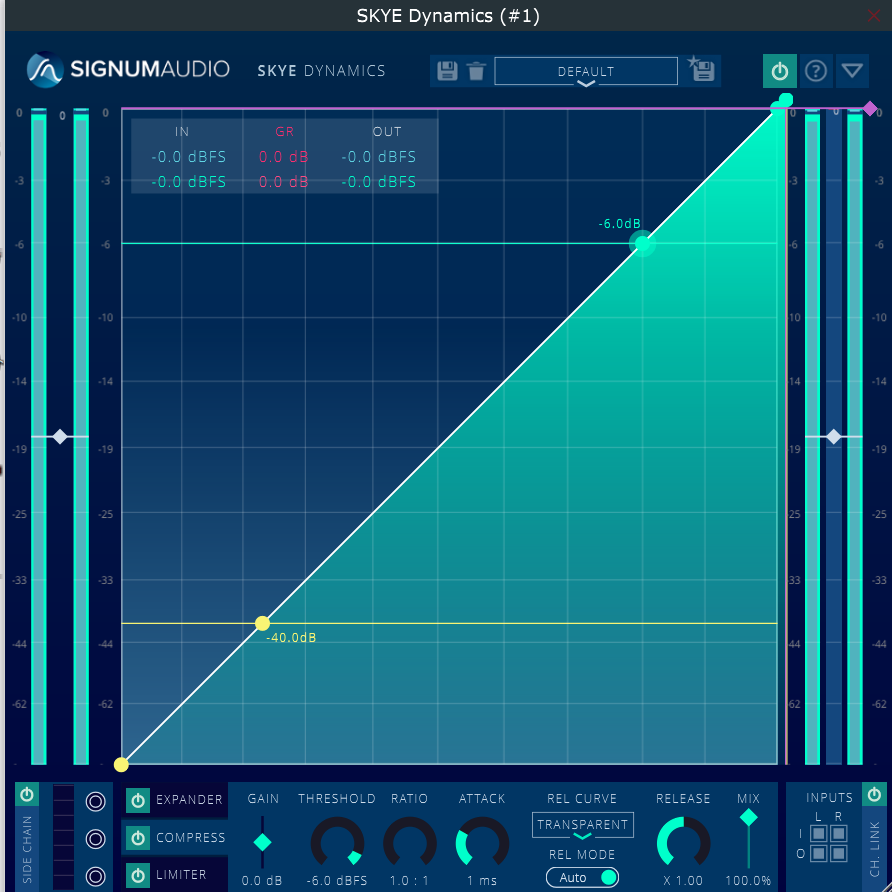Image resolution: width=892 pixels, height=892 pixels.
Task: Click the OUT column header in readout
Action: point(387,131)
